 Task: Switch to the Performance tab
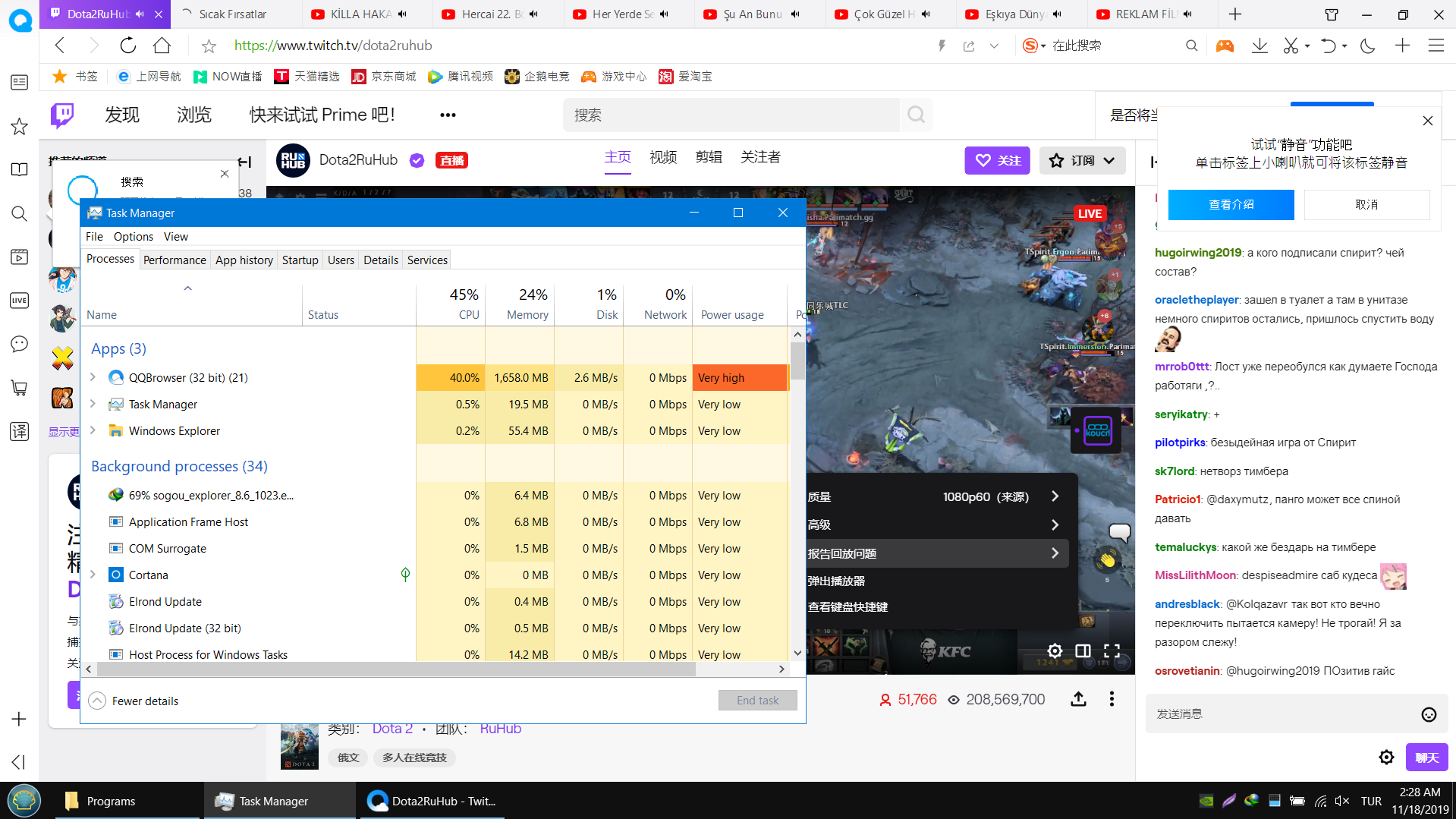point(175,260)
